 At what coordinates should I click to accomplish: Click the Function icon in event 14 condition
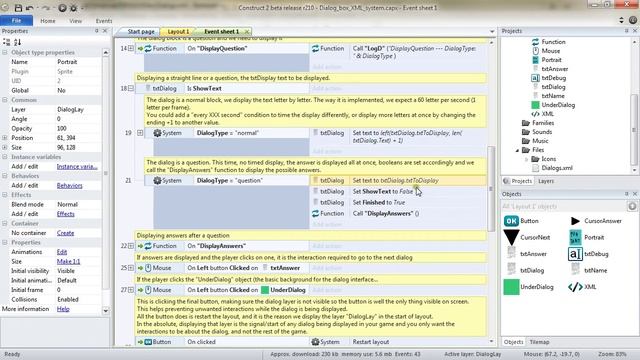148,49
